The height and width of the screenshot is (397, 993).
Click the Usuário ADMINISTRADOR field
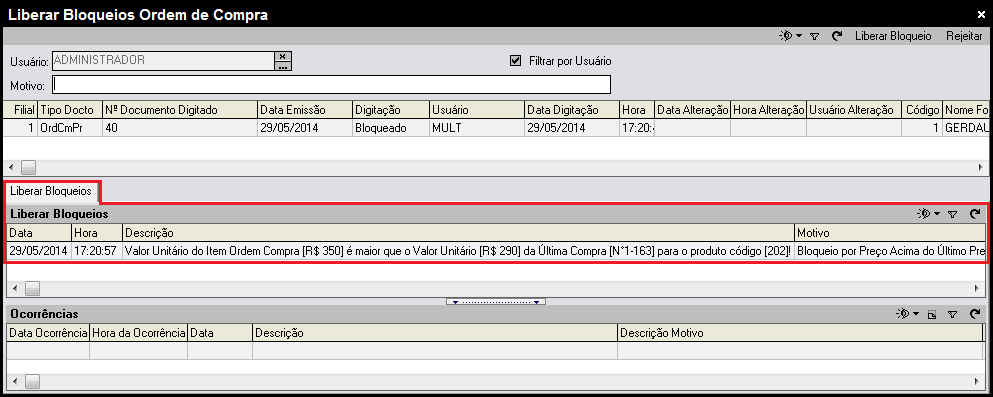click(x=163, y=61)
